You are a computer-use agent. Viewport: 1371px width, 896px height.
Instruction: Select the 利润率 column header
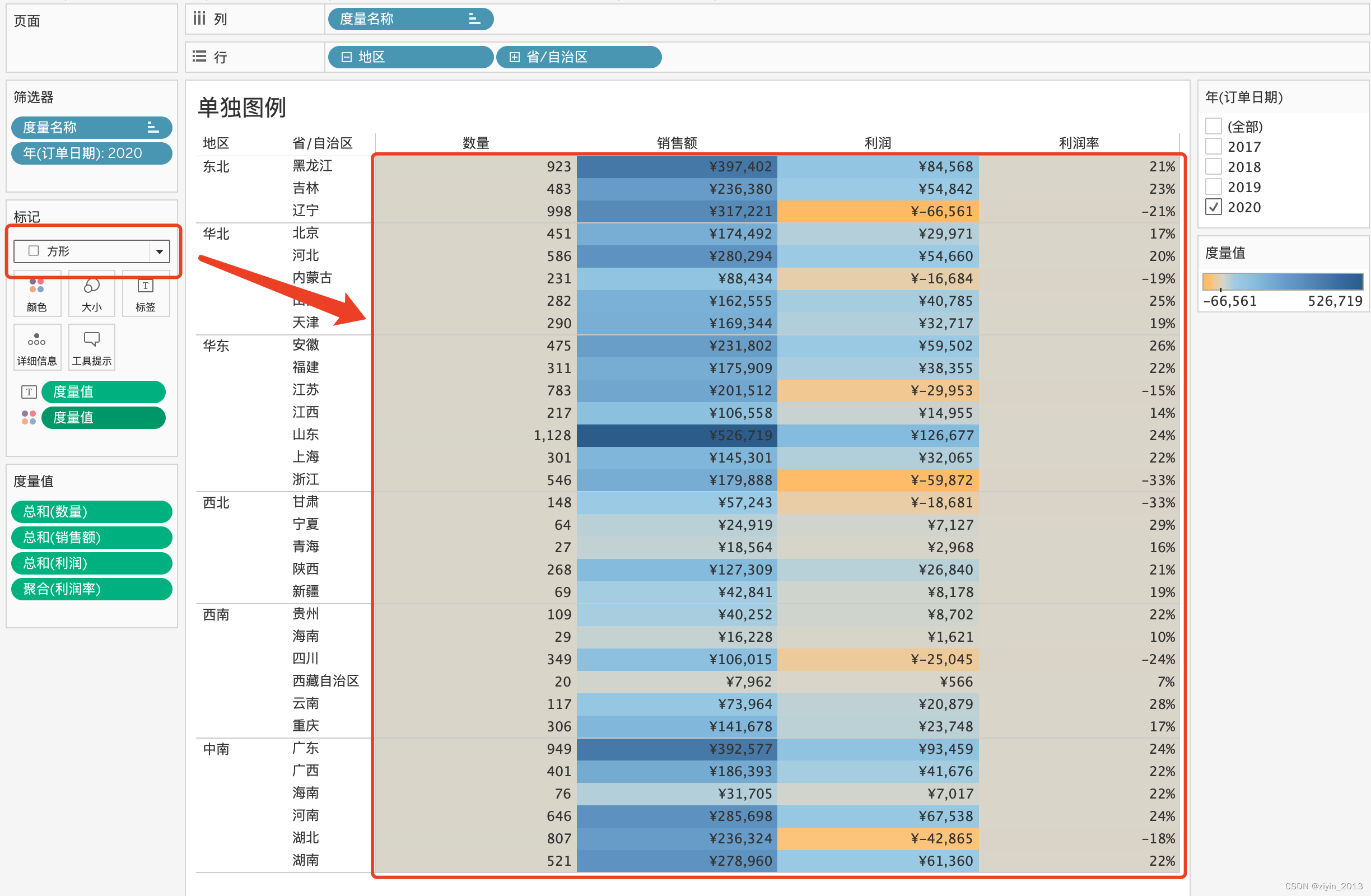click(1078, 143)
